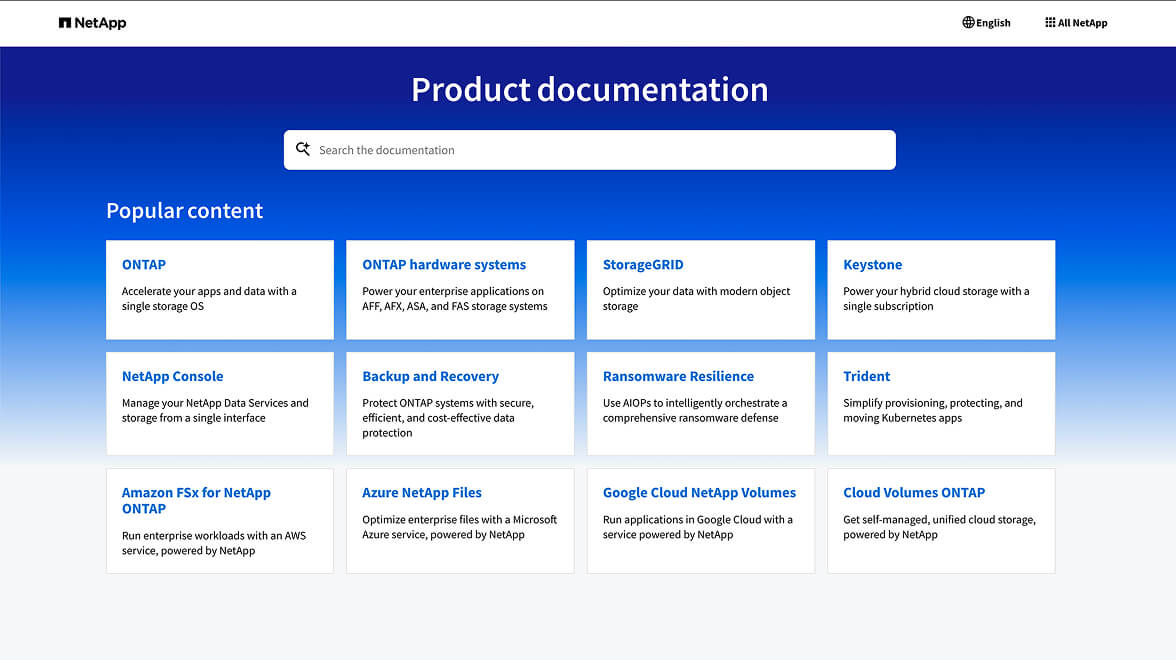Click the Product documentation title
The image size is (1176, 660).
[590, 90]
